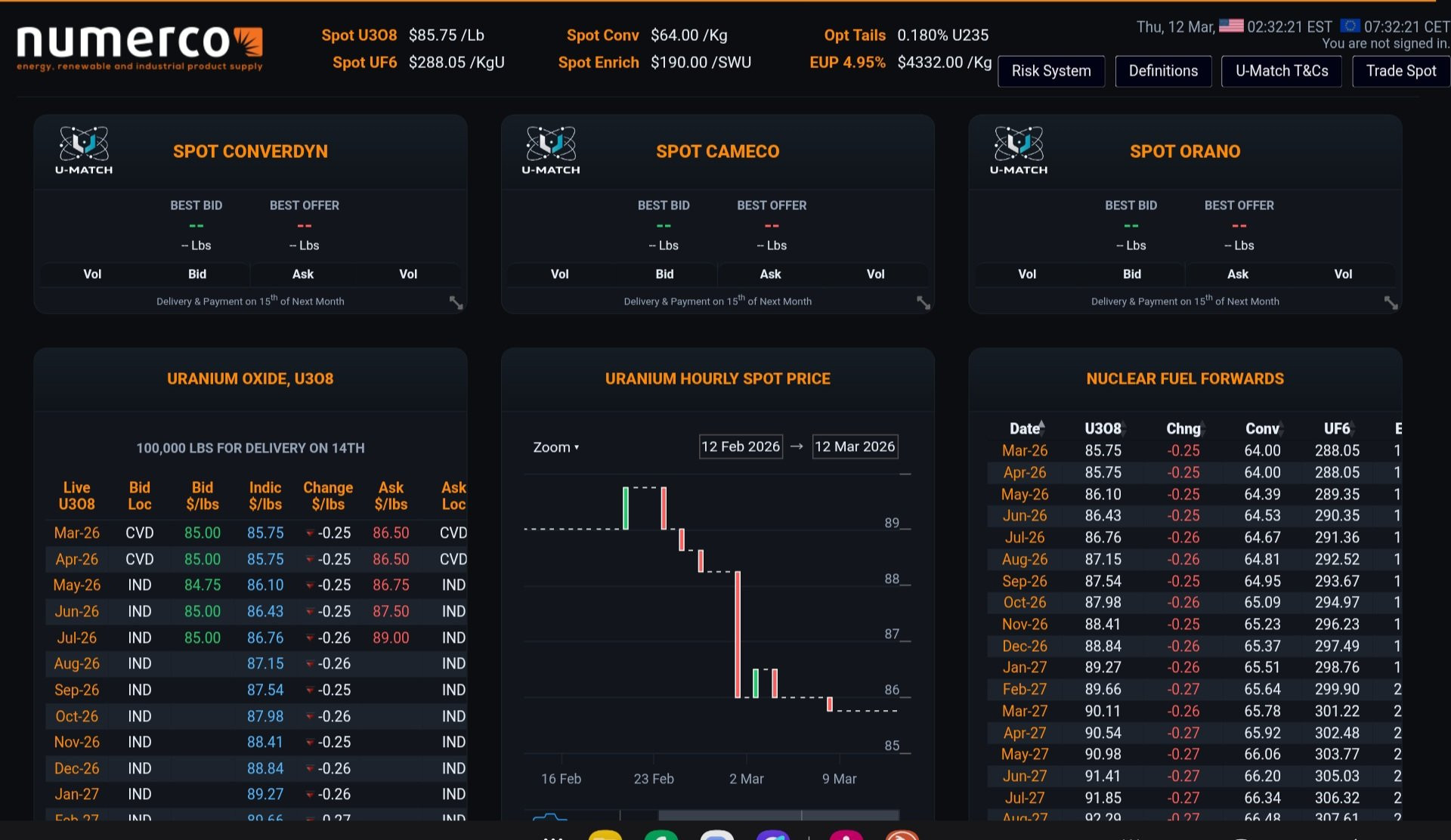The width and height of the screenshot is (1451, 840).
Task: Sort forwards table by Conv column
Action: coord(1263,428)
